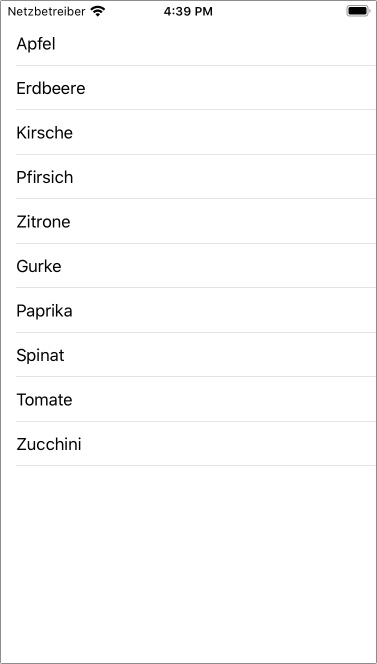Tap the Netzbetreiber carrier label
Viewport: 377px width, 664px height.
(46, 12)
